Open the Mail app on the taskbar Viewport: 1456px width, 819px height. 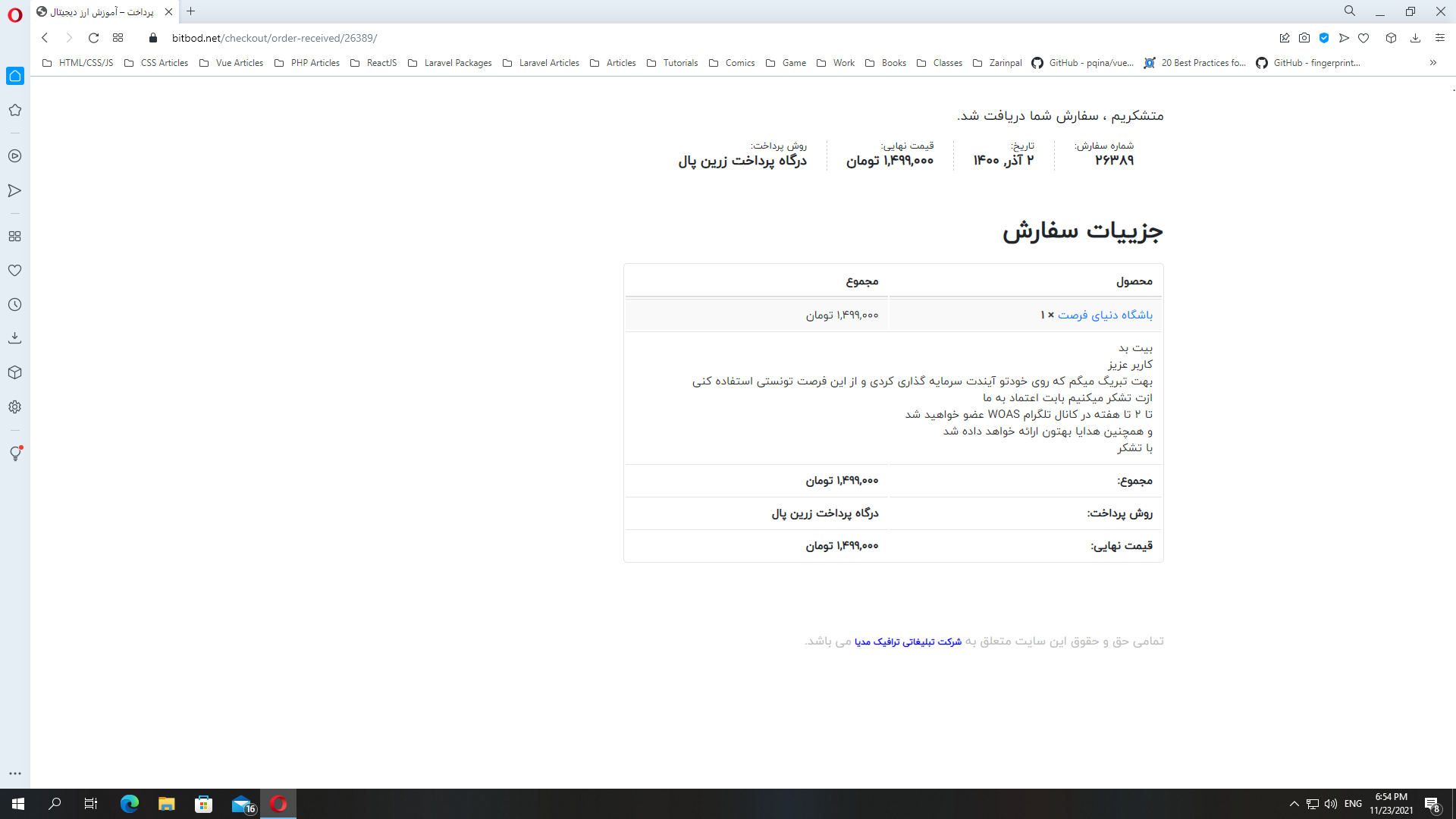[242, 804]
